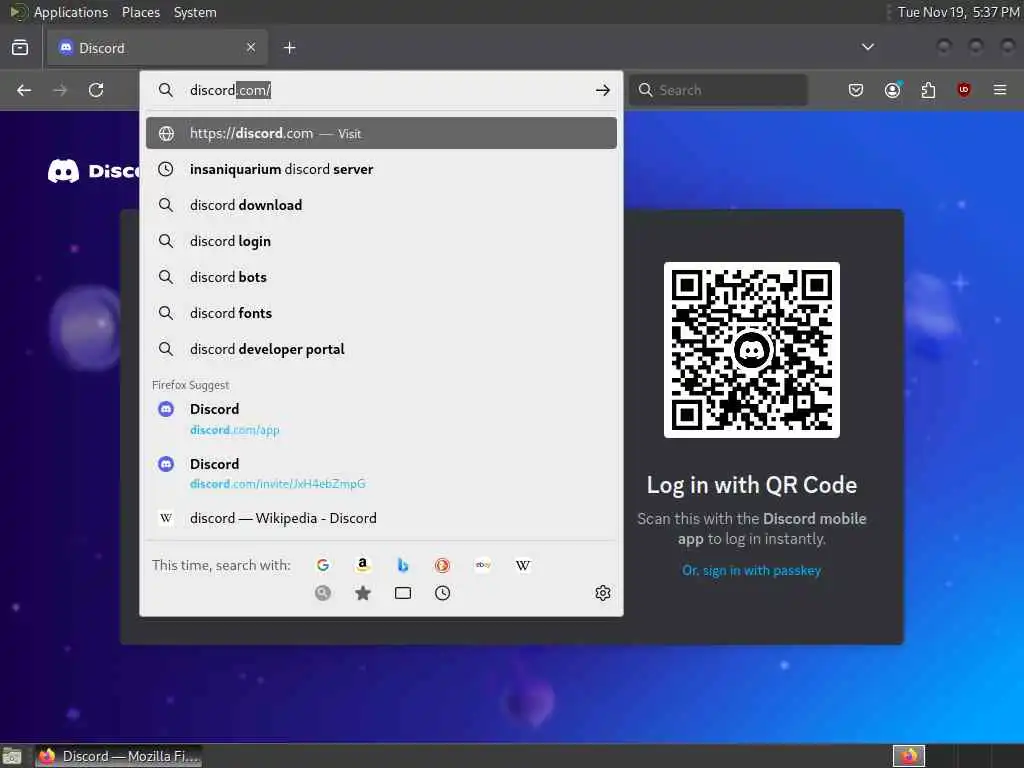Open the Places menu
Image resolution: width=1024 pixels, height=768 pixels.
pyautogui.click(x=140, y=12)
